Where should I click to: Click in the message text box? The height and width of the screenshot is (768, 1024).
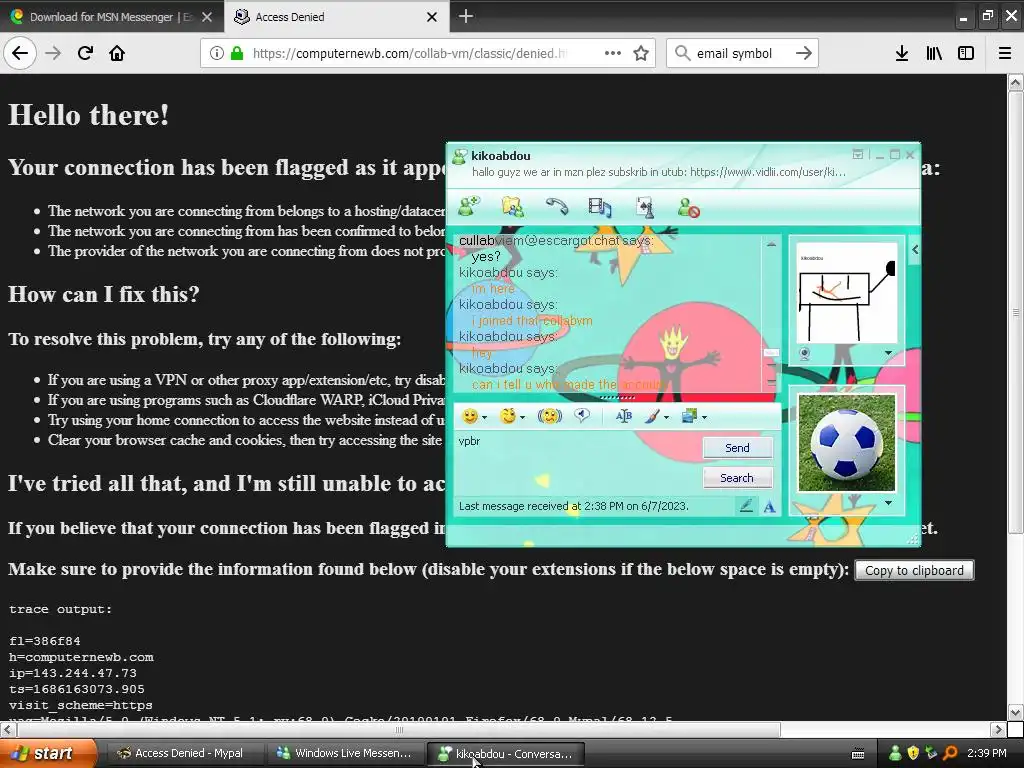[x=577, y=464]
